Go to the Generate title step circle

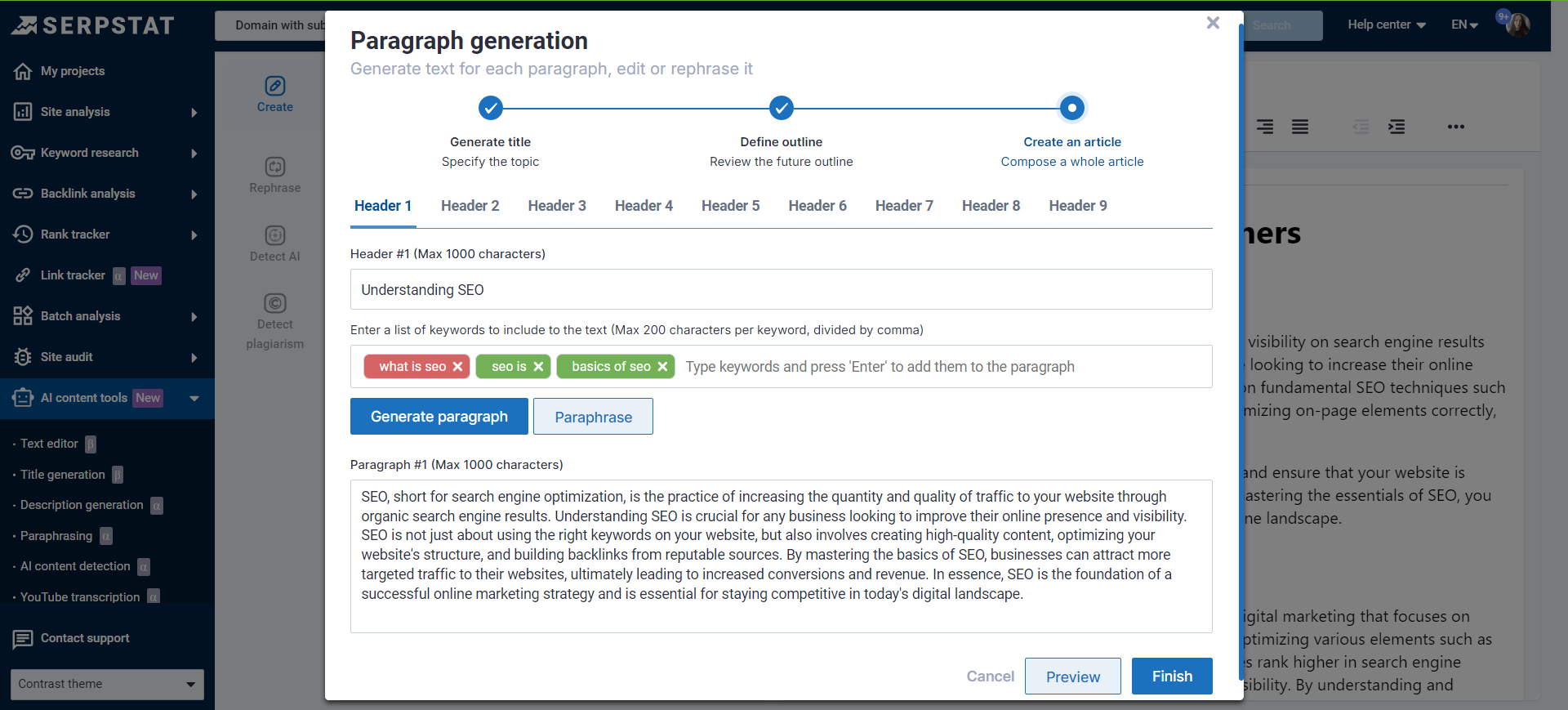491,108
